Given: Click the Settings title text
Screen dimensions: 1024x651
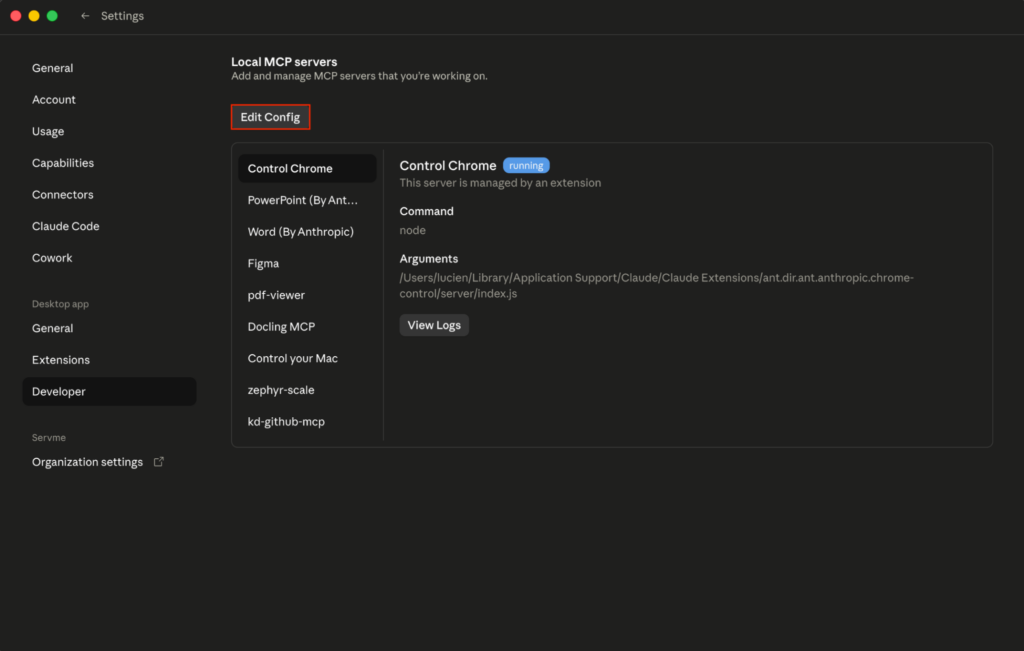Looking at the screenshot, I should tap(122, 16).
